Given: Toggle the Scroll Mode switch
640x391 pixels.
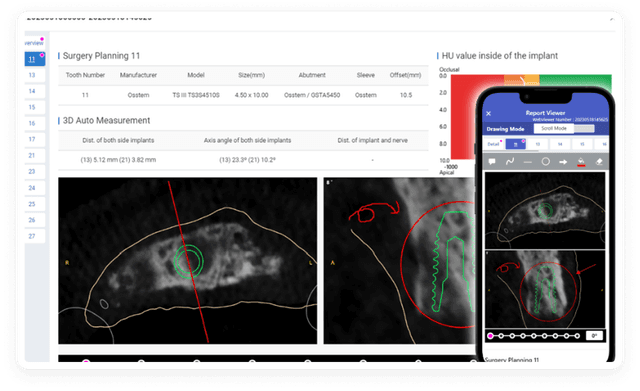Looking at the screenshot, I should (x=564, y=129).
